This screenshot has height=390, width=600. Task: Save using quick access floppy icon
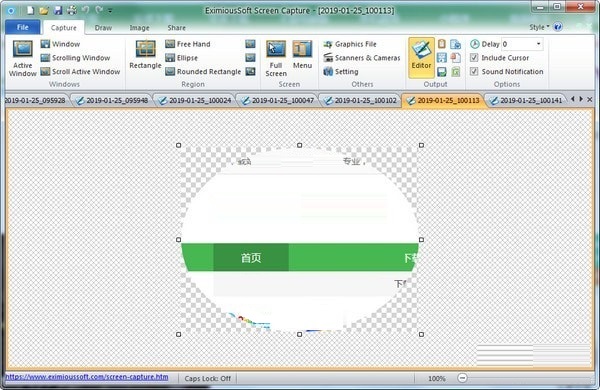58,10
